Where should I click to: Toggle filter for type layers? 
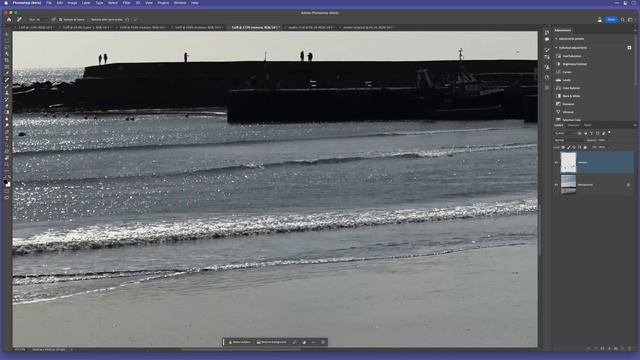click(x=591, y=133)
